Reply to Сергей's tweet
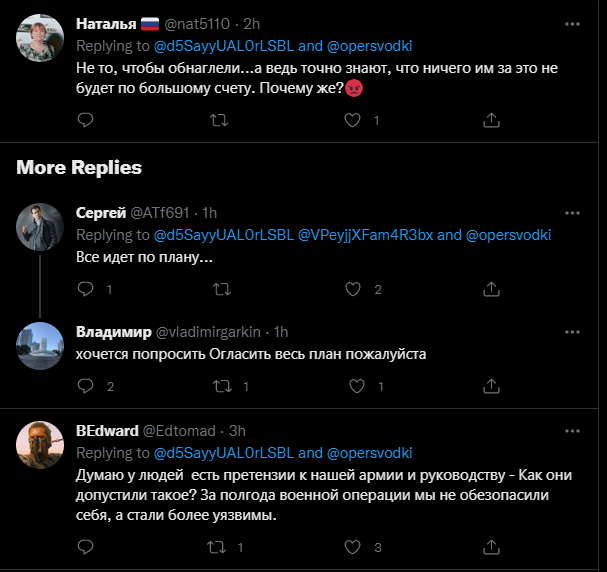Image resolution: width=607 pixels, height=572 pixels. pyautogui.click(x=86, y=290)
